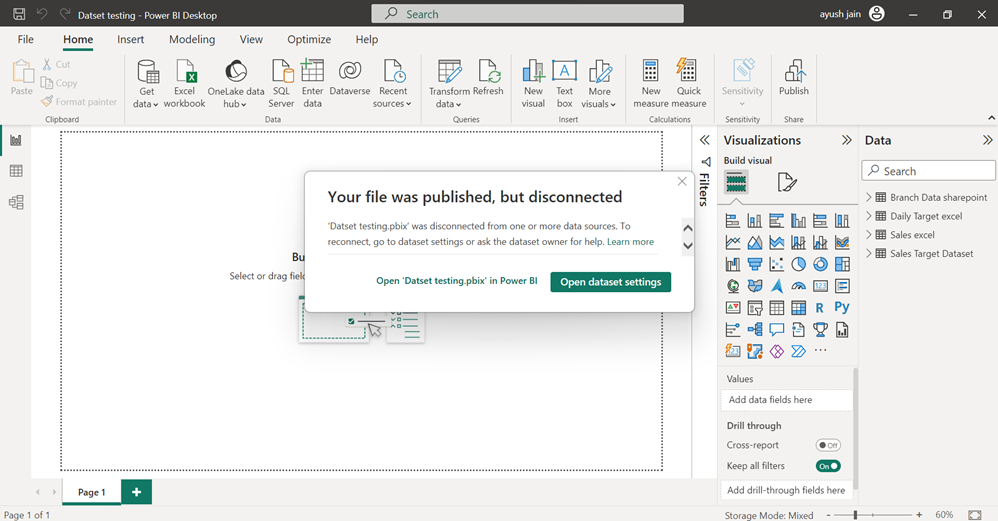Expand the Sales excel table
The image size is (998, 521).
869,235
